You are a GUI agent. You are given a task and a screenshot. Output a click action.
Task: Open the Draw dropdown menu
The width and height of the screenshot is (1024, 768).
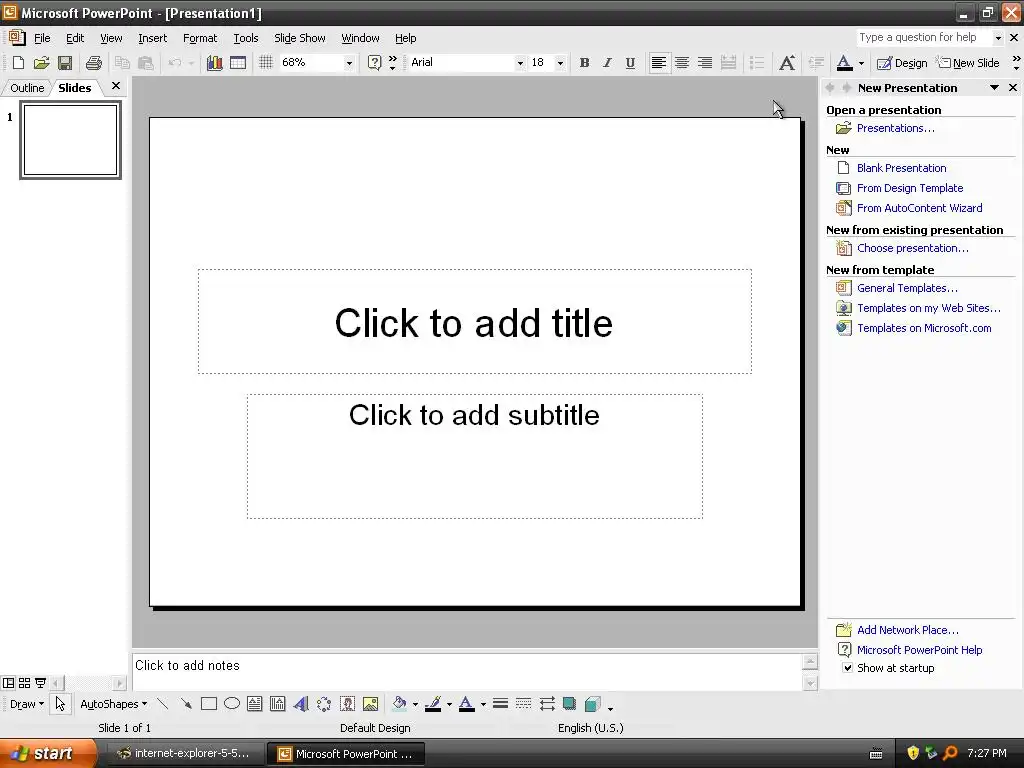pos(26,704)
